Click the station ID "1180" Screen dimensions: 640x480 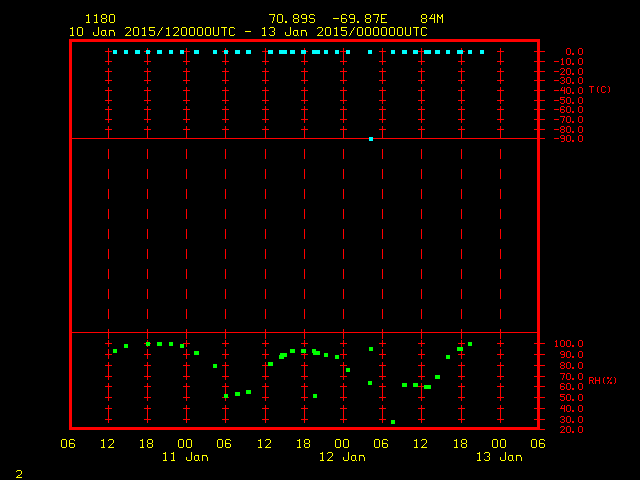point(100,19)
